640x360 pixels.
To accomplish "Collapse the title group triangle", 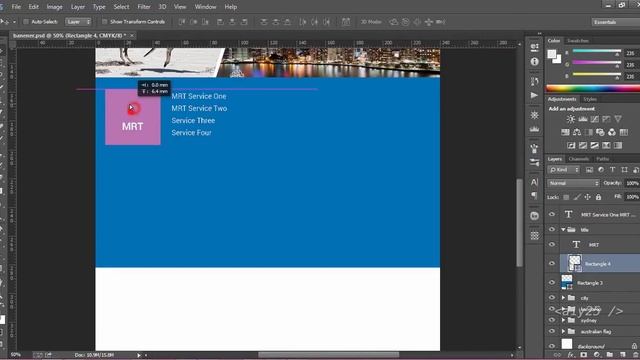I will pyautogui.click(x=563, y=229).
